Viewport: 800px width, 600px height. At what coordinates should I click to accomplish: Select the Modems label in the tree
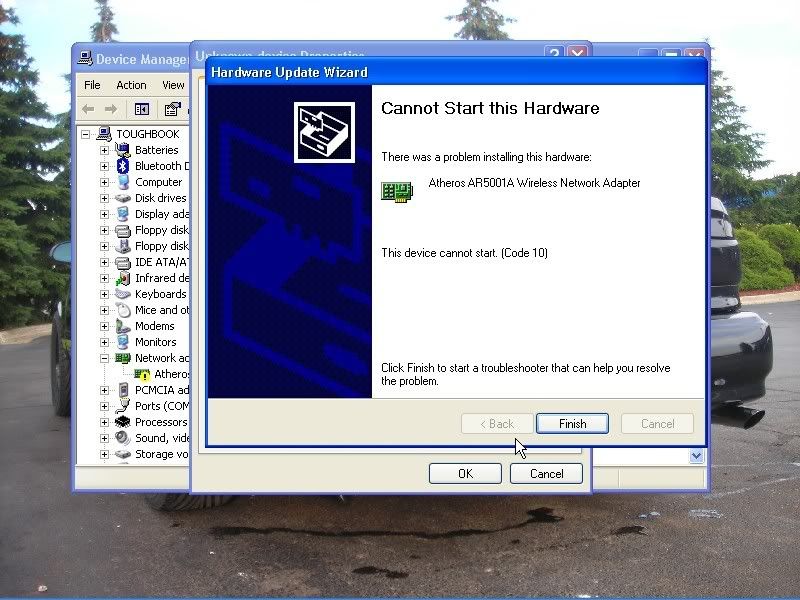point(155,326)
